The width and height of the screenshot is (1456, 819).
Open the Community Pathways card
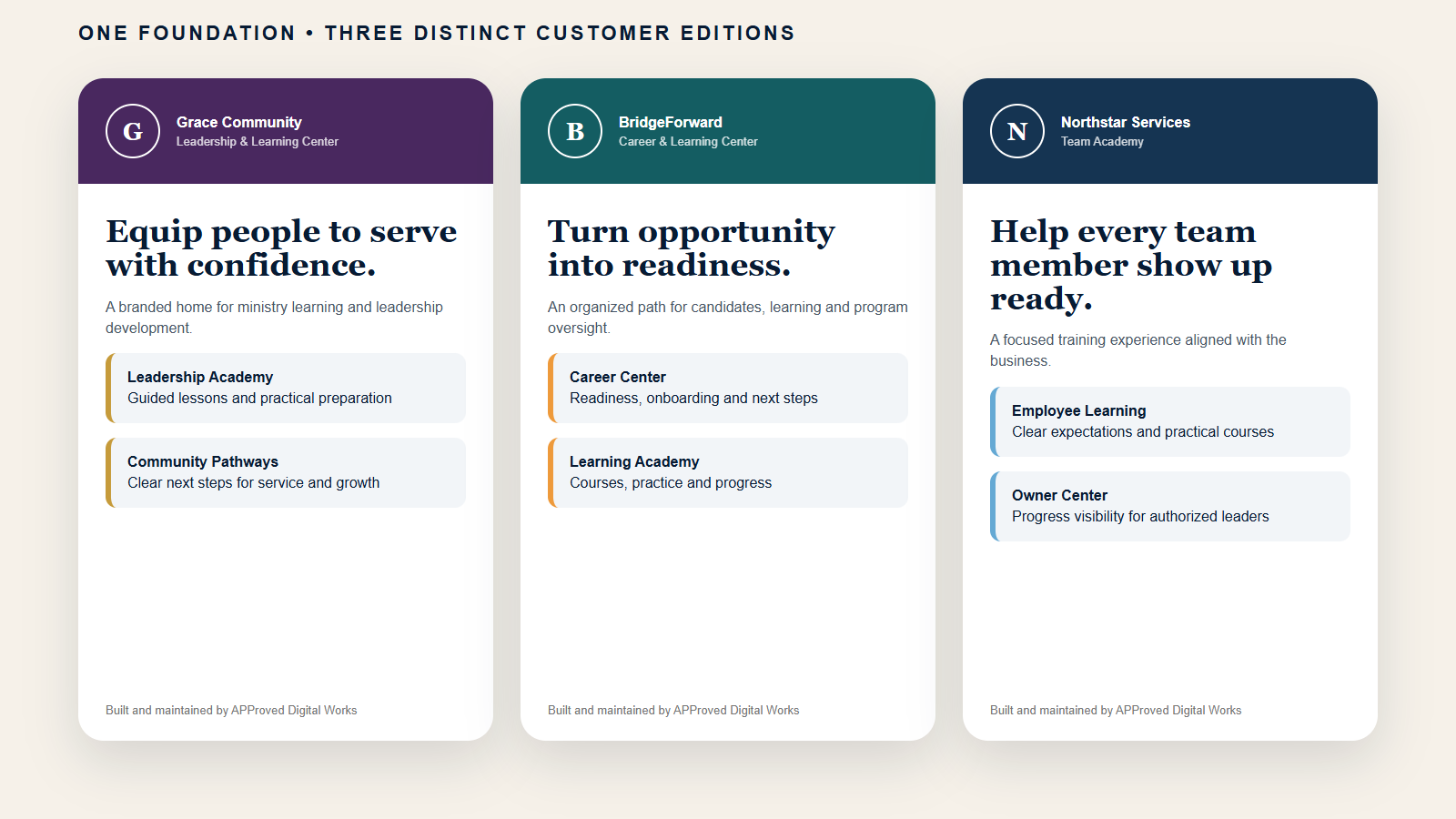286,472
